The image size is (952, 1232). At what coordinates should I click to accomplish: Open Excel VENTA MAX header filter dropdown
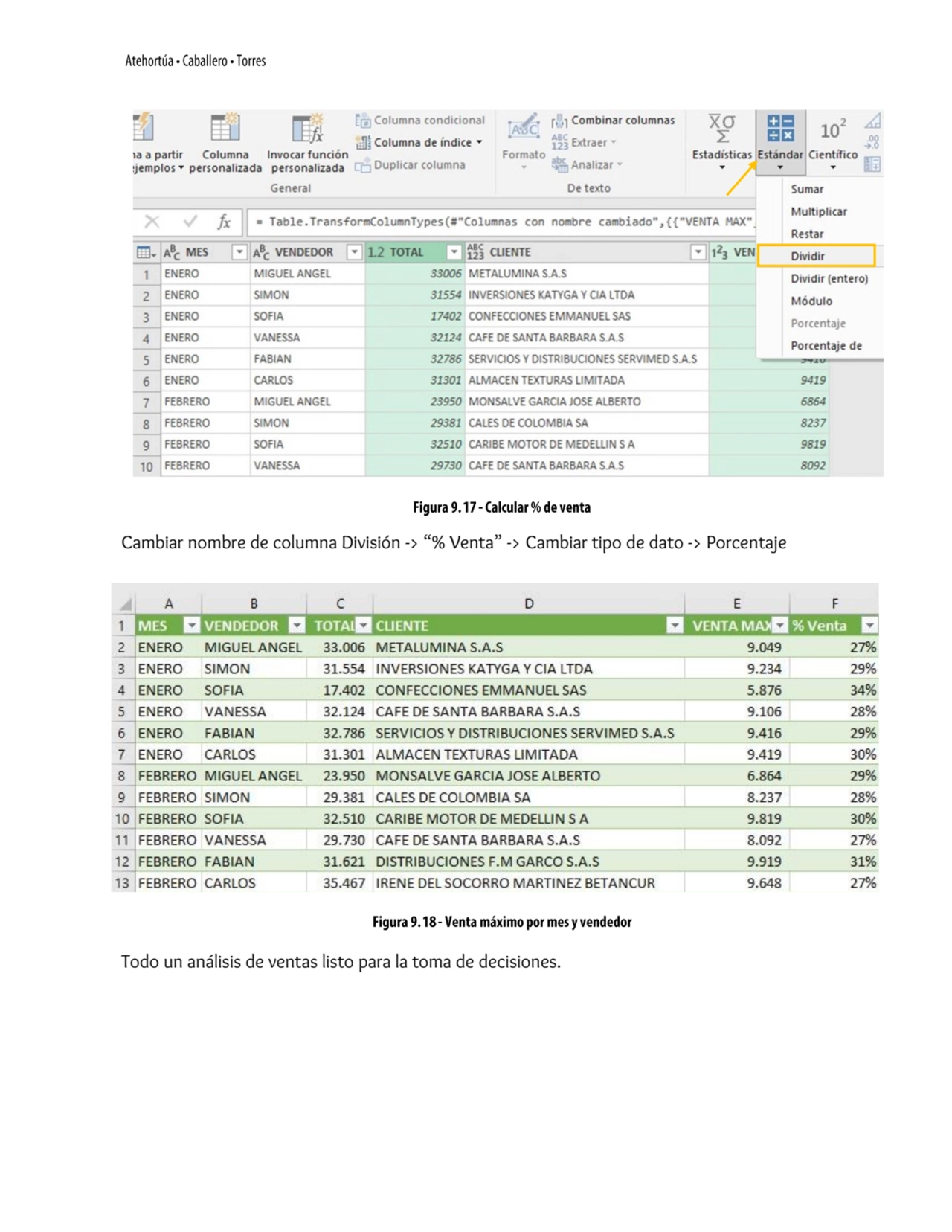(779, 626)
